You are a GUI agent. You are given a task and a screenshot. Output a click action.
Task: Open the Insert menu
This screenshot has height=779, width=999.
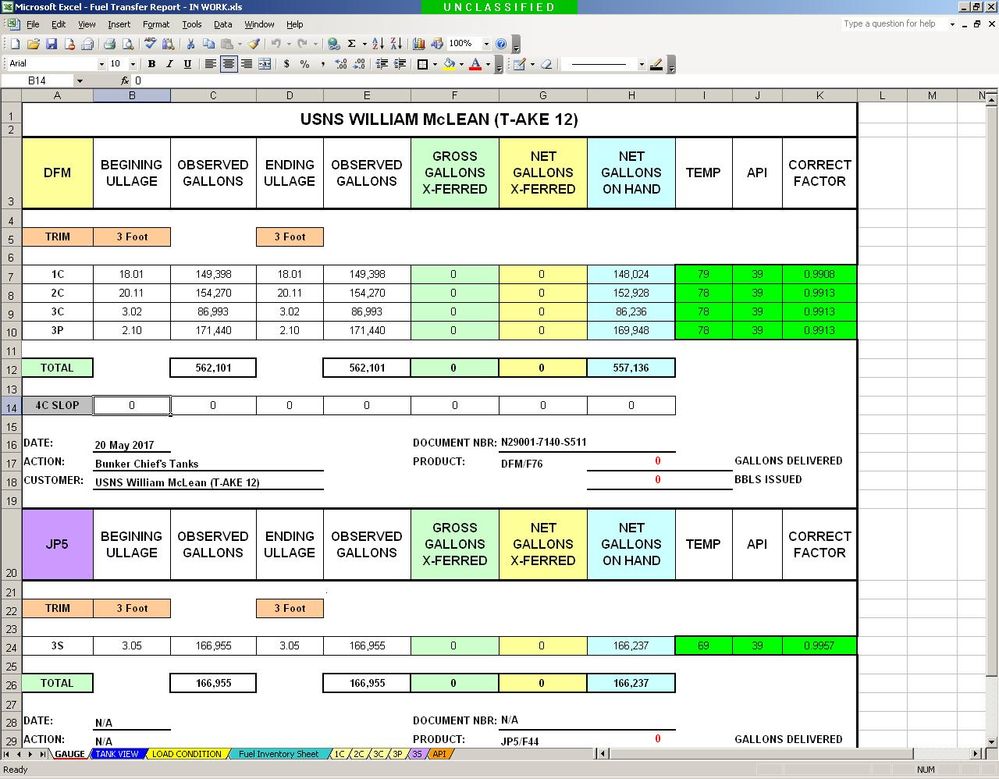tap(119, 24)
